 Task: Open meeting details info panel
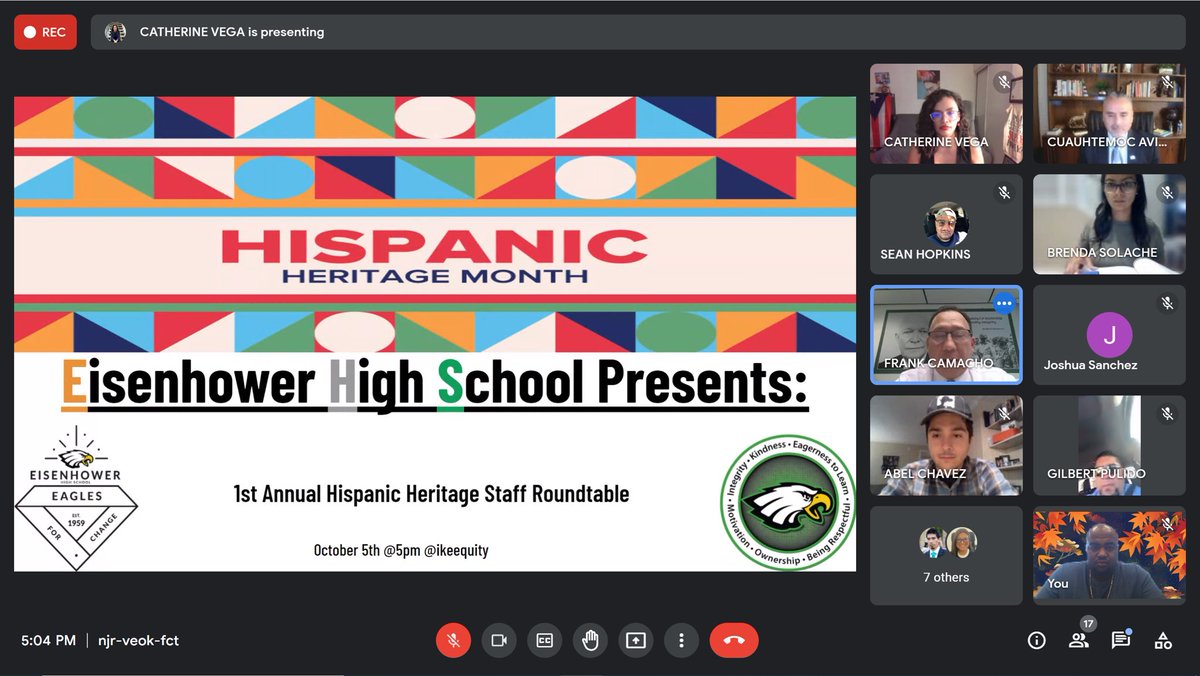1036,640
